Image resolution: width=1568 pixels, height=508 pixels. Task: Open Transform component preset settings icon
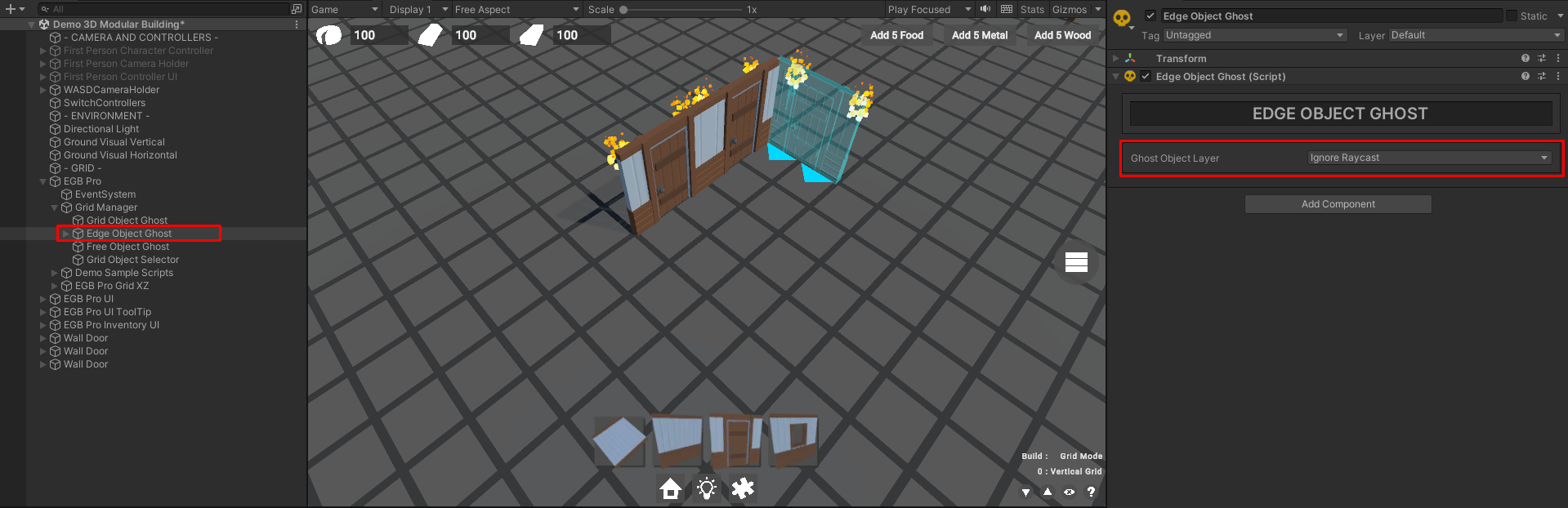click(1542, 59)
